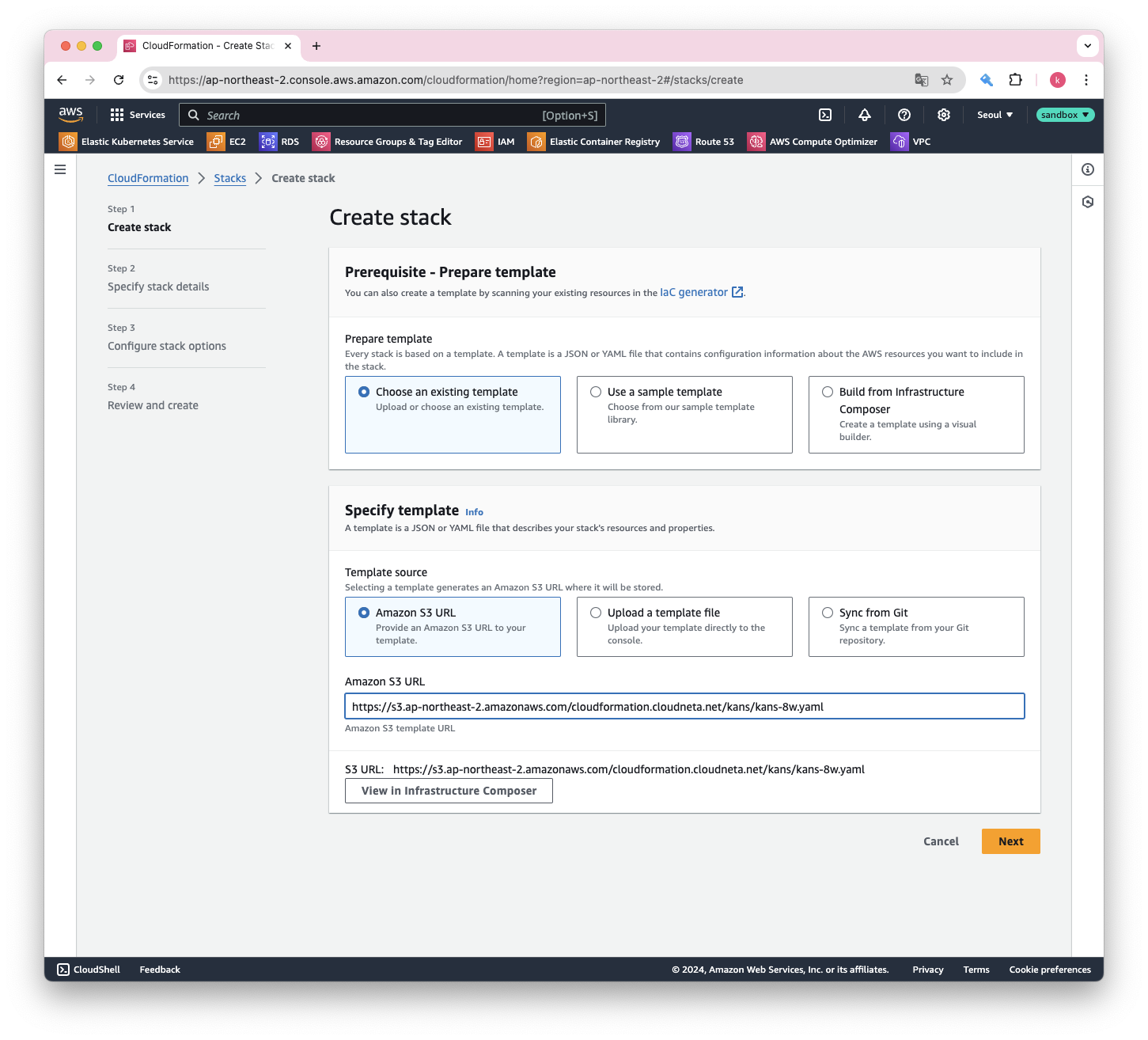The width and height of the screenshot is (1148, 1040).
Task: Launch CloudShell from the top bar icon
Action: click(x=825, y=115)
